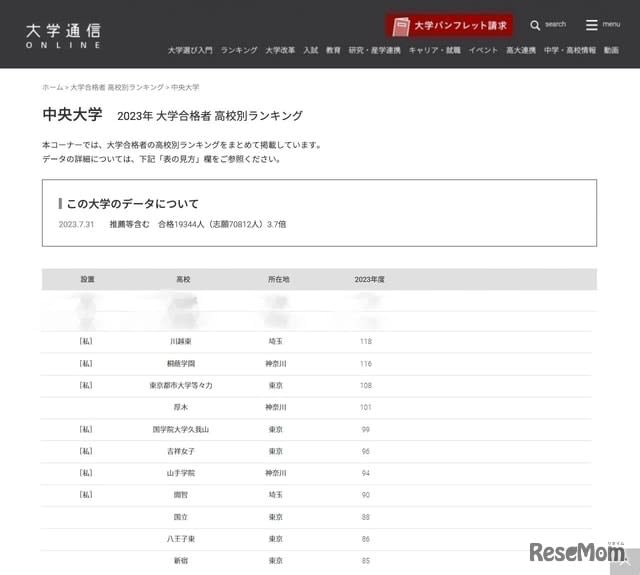Open 動画 nav item

pos(611,50)
